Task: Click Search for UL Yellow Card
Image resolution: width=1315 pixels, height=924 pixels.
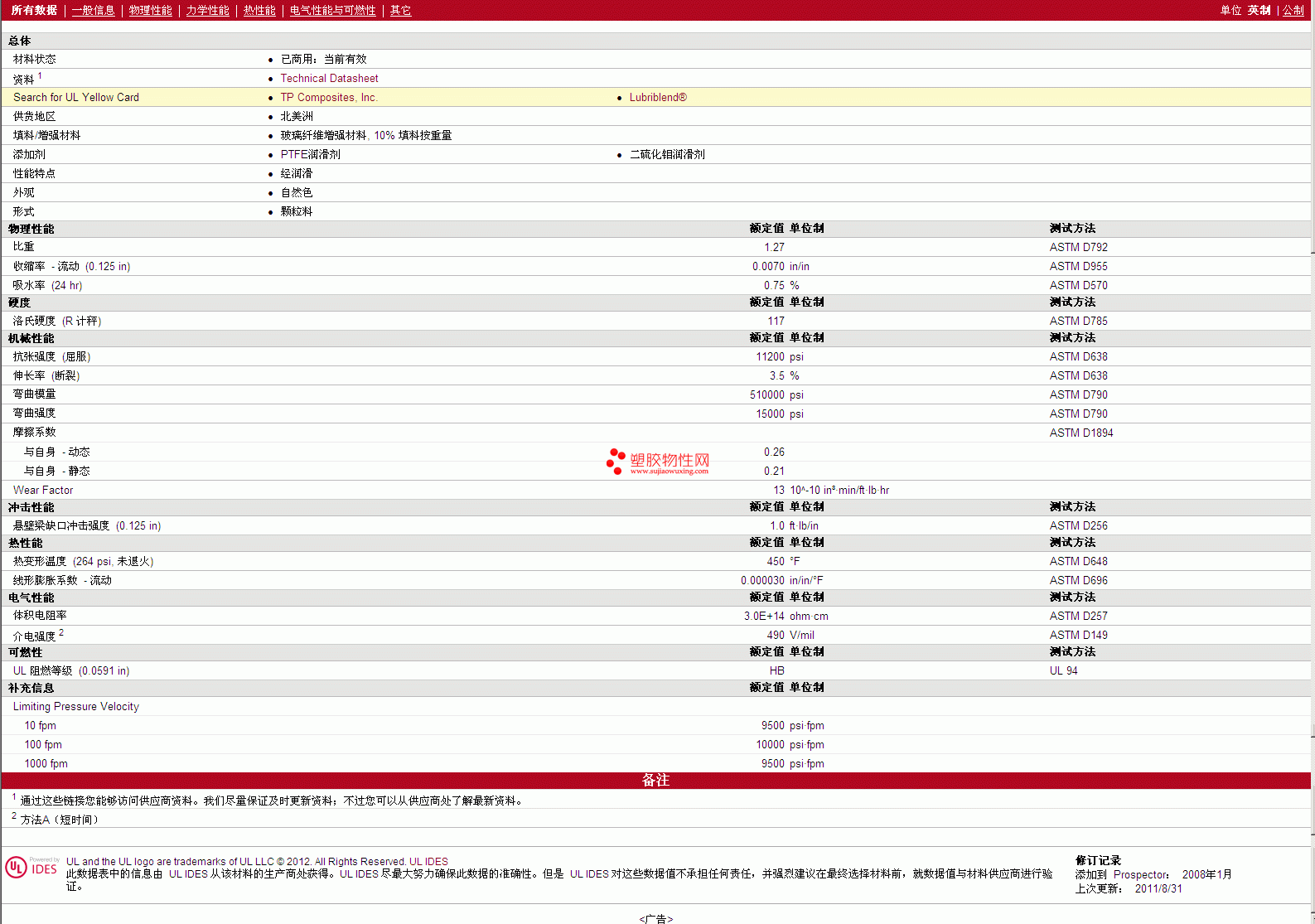Action: click(76, 98)
